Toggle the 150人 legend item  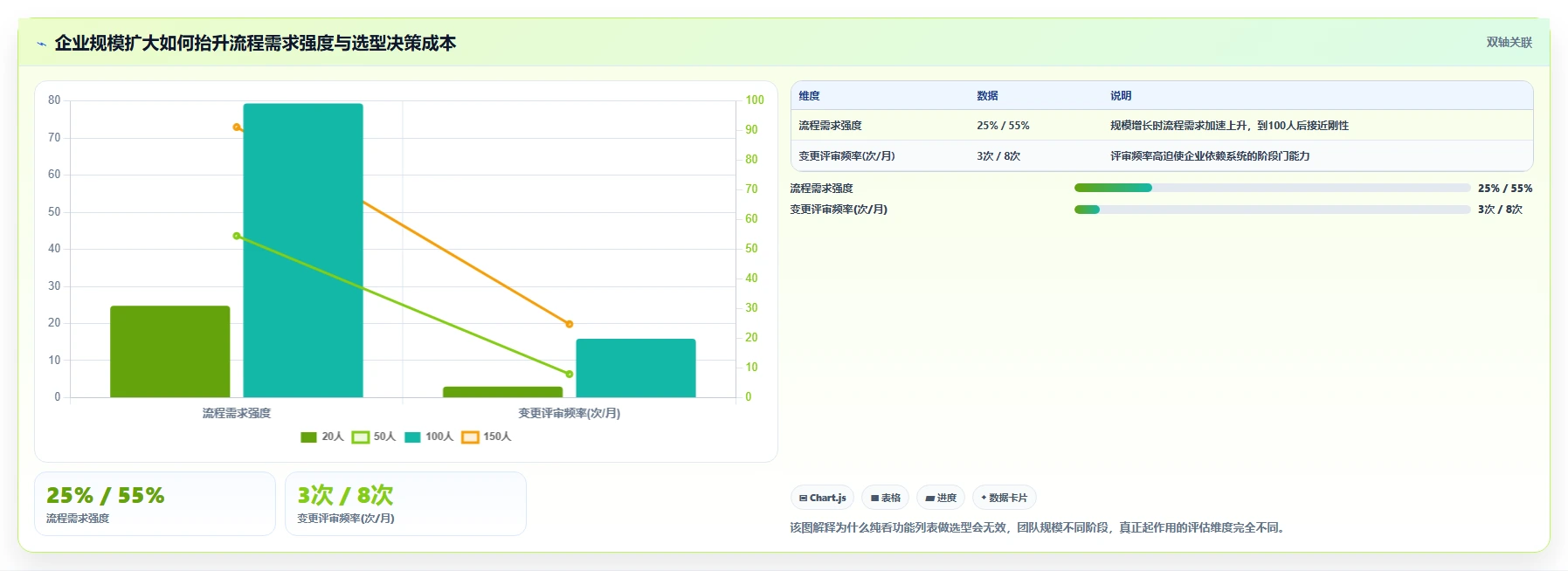(x=487, y=437)
